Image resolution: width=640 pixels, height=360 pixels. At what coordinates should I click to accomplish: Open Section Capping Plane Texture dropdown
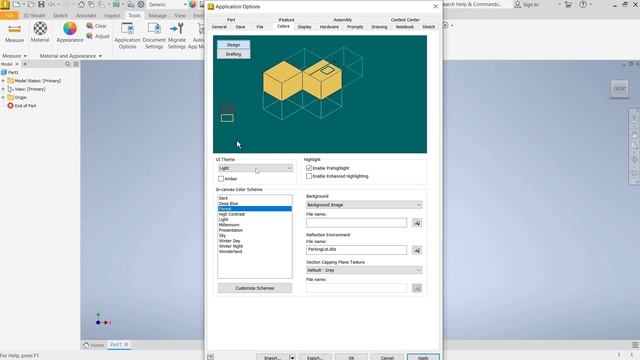pos(364,270)
